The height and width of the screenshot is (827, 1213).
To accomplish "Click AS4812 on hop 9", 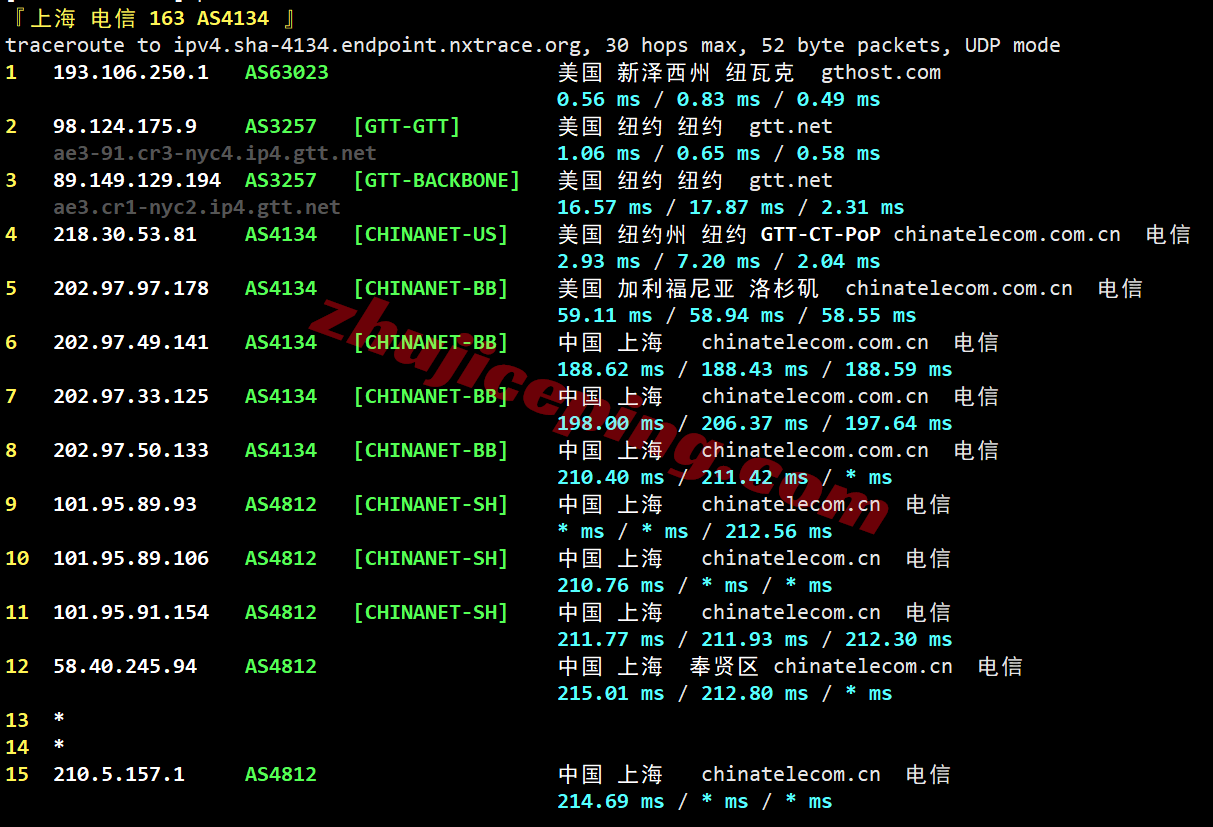I will click(281, 504).
